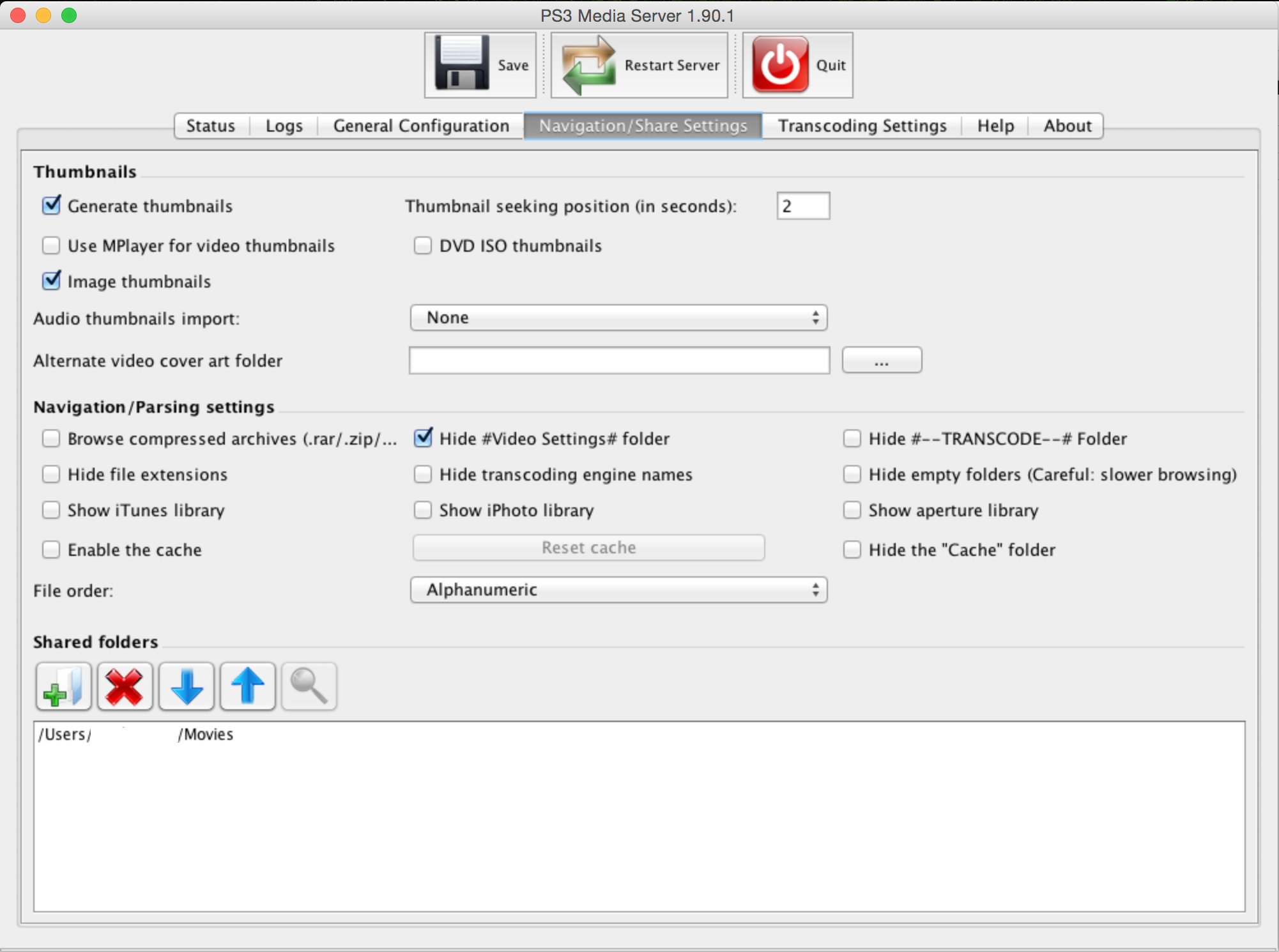Open Transcoding Settings tab
Viewport: 1279px width, 952px height.
tap(862, 126)
